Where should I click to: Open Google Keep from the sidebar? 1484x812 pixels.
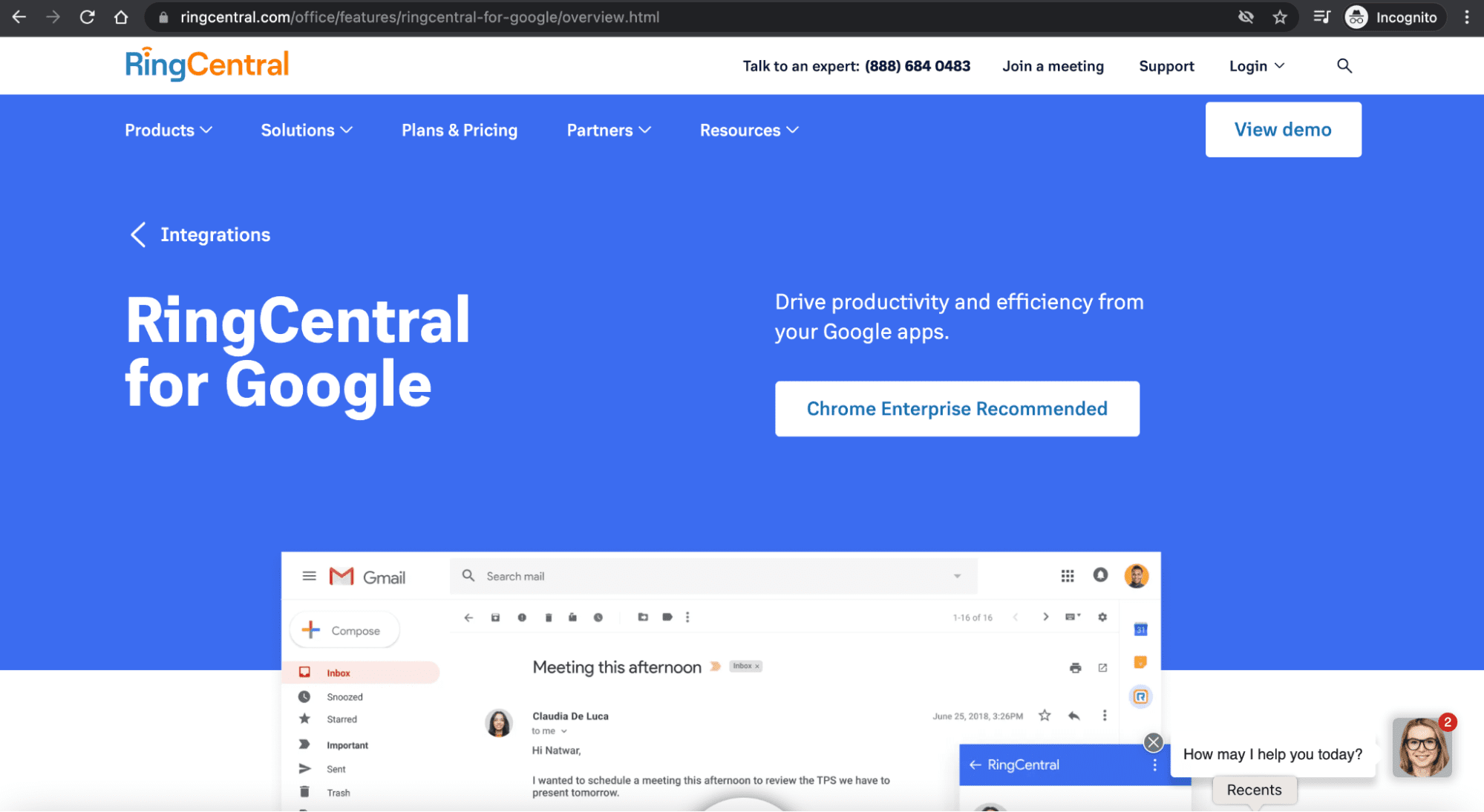pos(1140,663)
